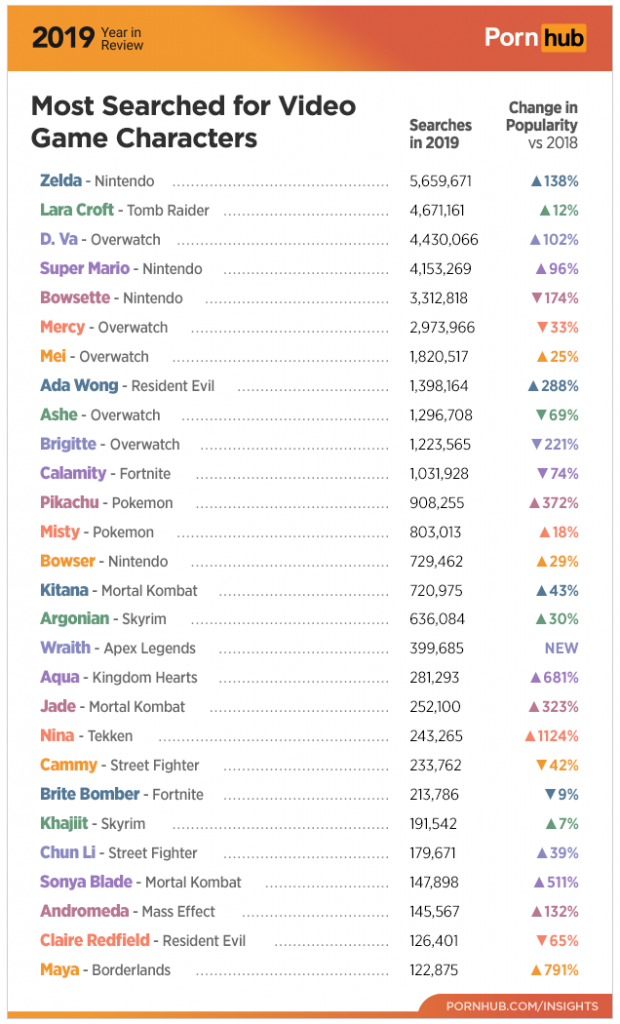Click the "Most Searched for Video Game Characters" heading
The height and width of the screenshot is (1024, 620).
193,121
